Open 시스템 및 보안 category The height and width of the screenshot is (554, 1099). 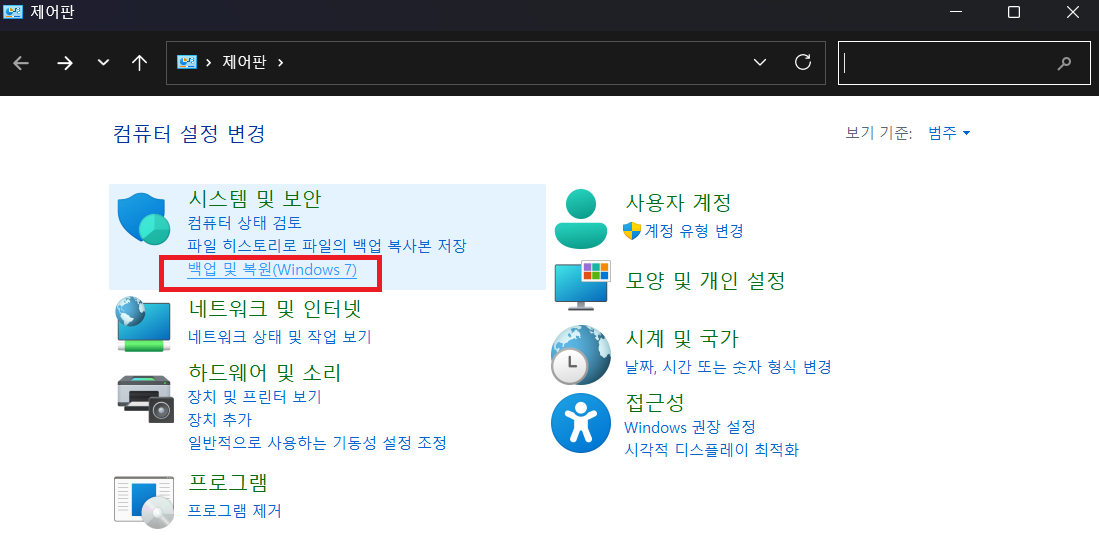(x=254, y=199)
